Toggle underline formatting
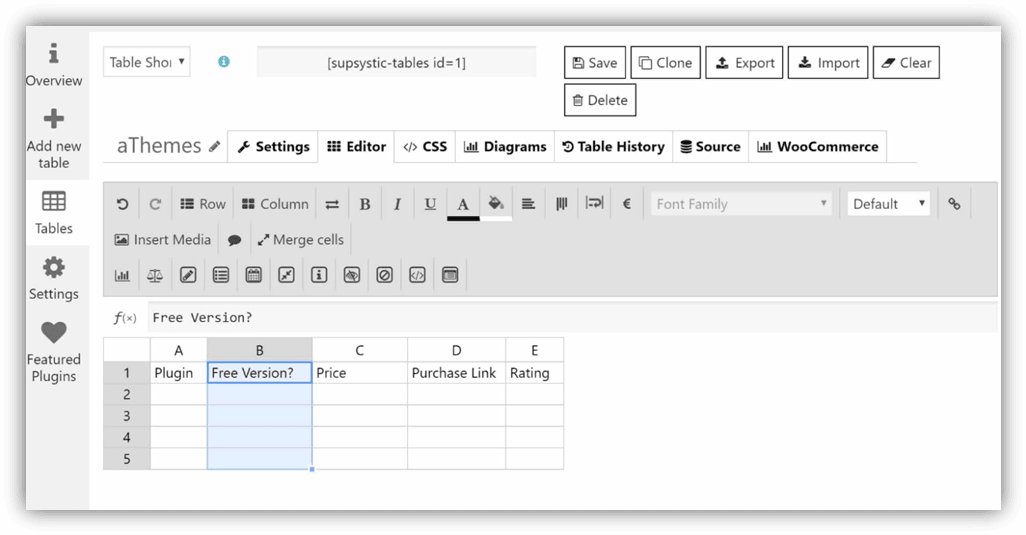The image size is (1026, 535). (x=430, y=204)
